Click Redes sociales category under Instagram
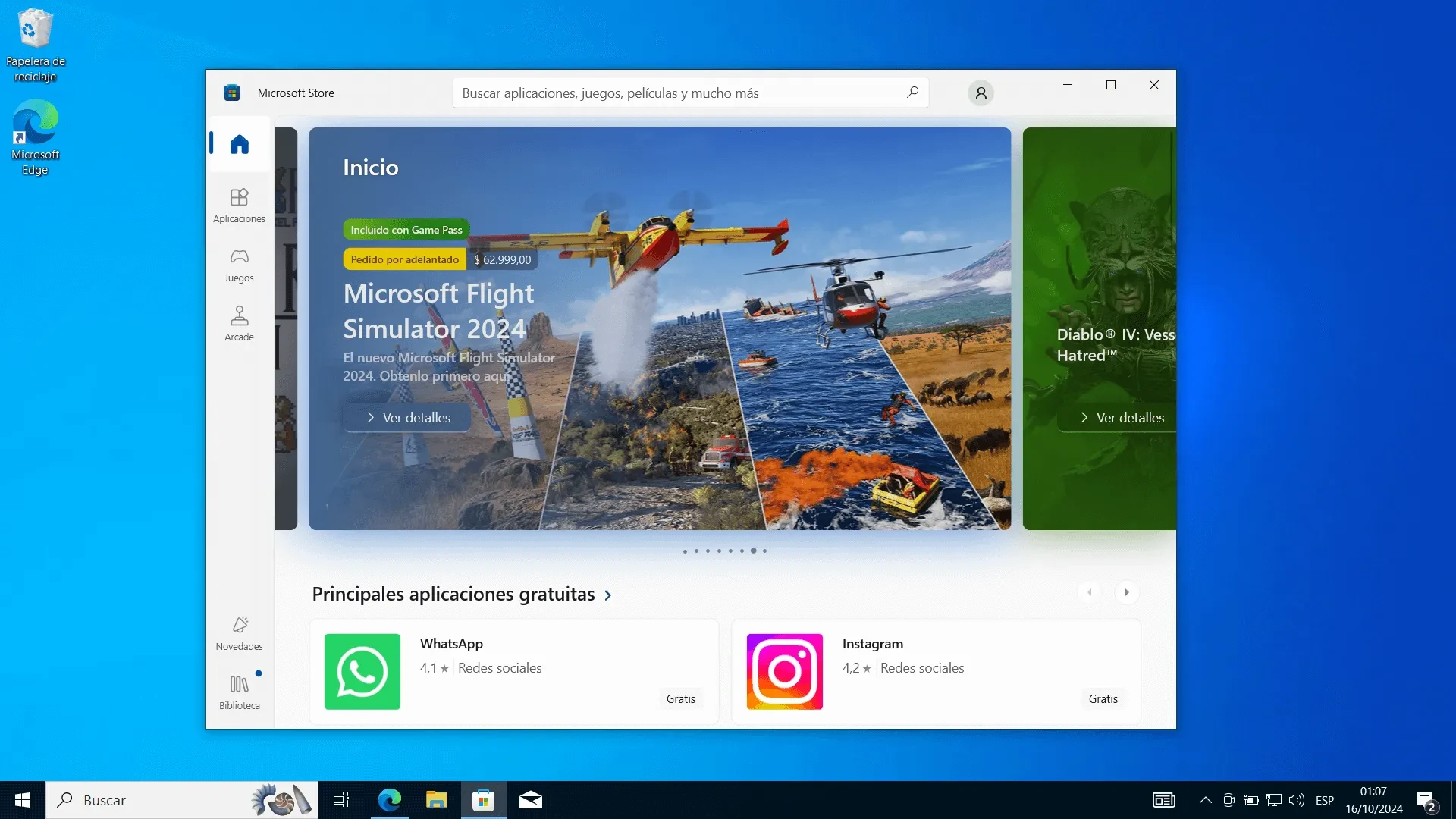The width and height of the screenshot is (1456, 819). tap(922, 668)
